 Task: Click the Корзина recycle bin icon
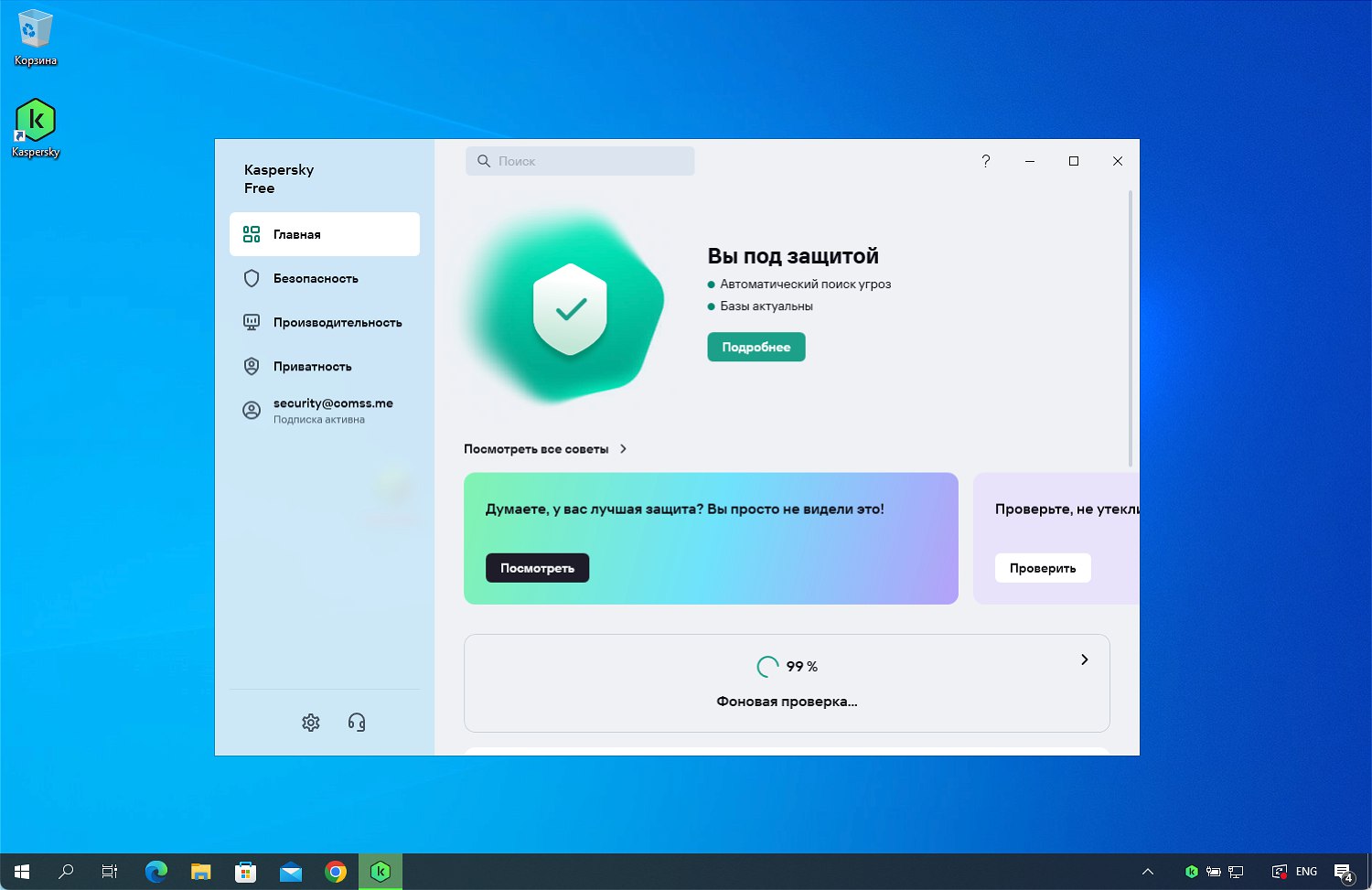click(x=36, y=38)
